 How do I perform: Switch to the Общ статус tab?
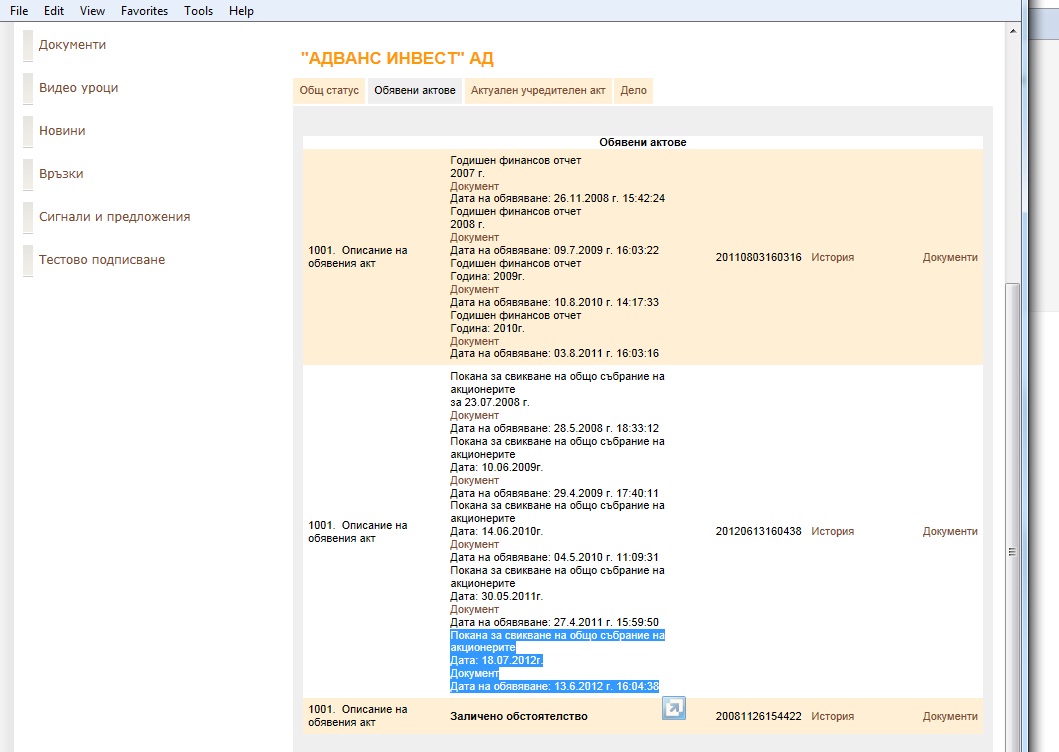[x=329, y=90]
